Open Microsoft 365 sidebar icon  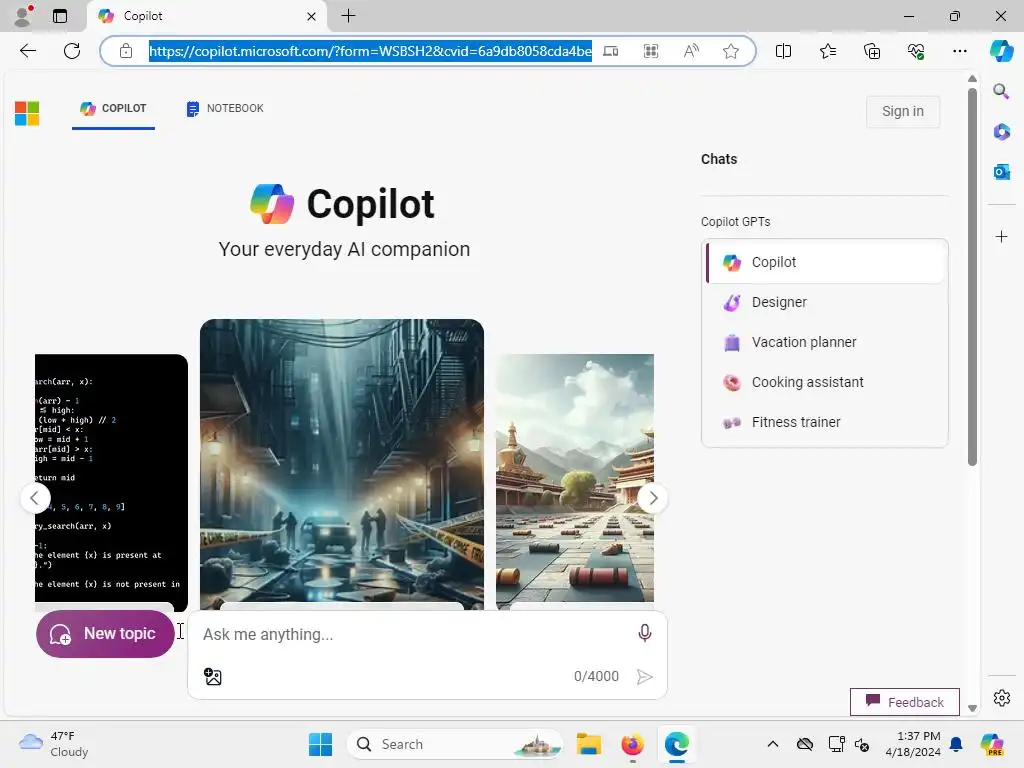(x=1001, y=132)
